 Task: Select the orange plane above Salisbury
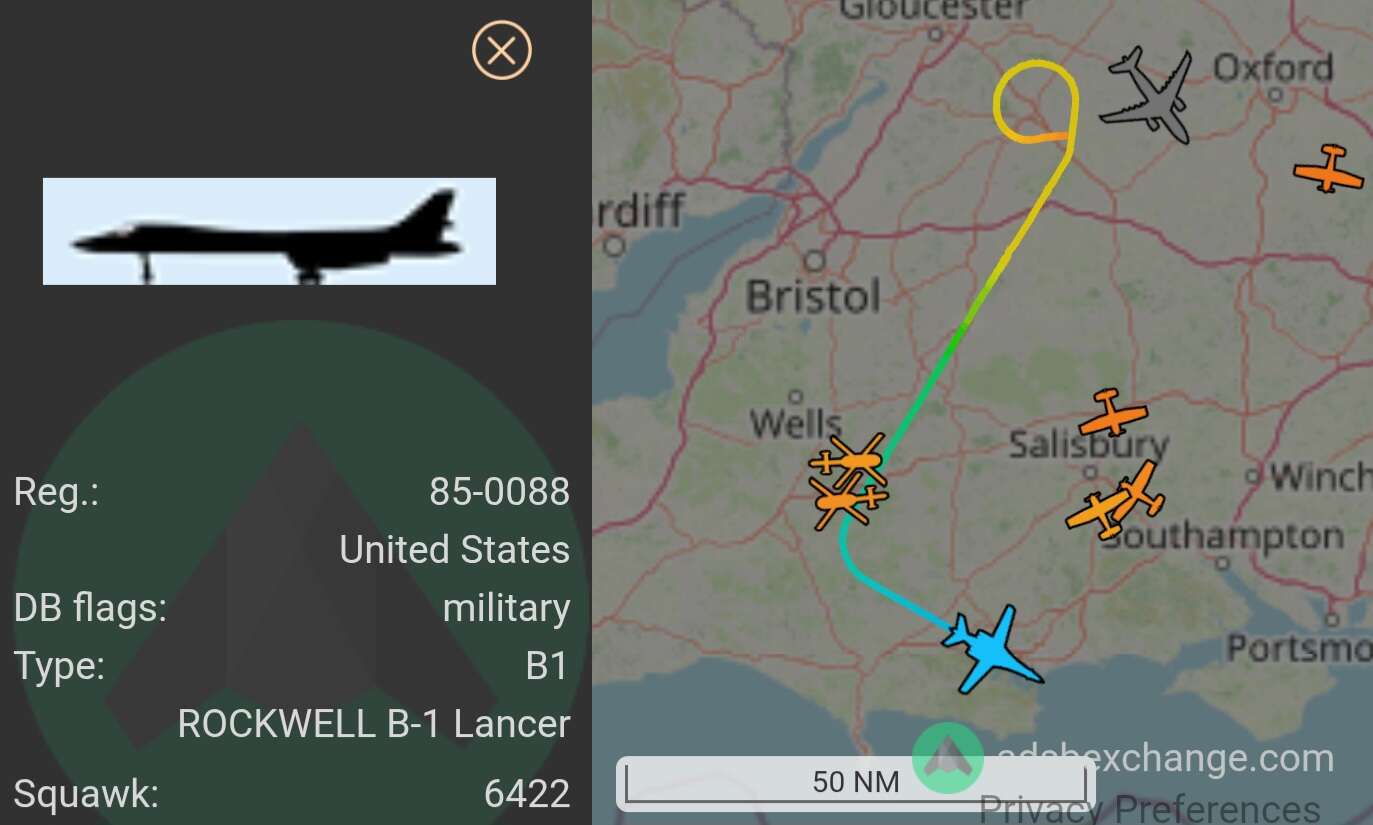(1112, 412)
